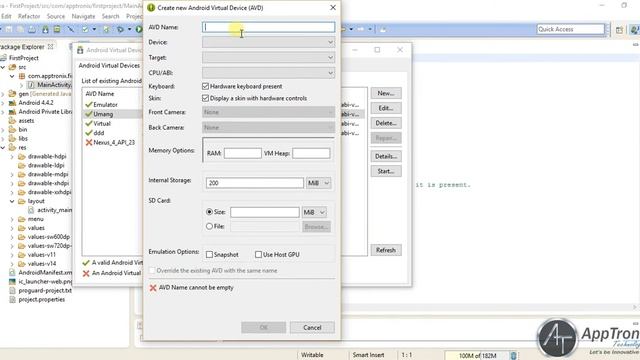Select the Package Explorer tab

22,47
